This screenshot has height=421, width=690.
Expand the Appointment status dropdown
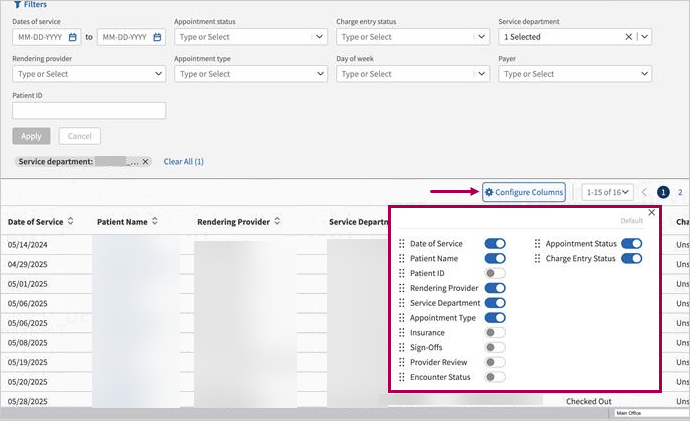(x=319, y=37)
